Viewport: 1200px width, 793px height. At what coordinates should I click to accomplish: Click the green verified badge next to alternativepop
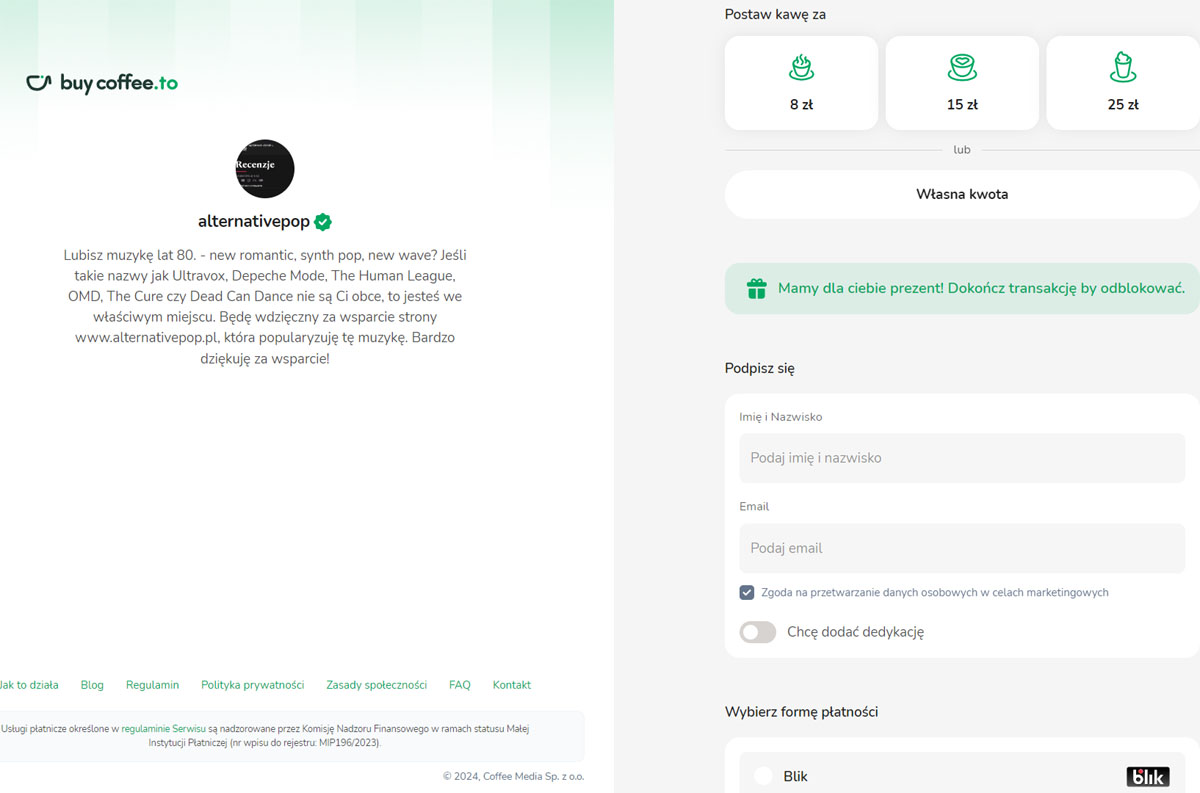pos(323,222)
